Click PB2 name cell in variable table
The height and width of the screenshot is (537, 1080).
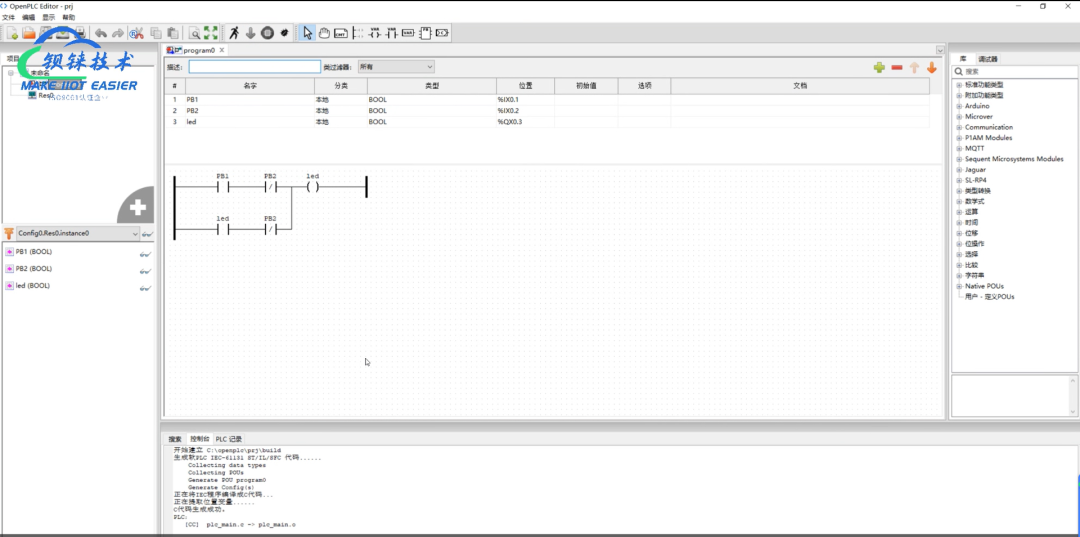(249, 111)
